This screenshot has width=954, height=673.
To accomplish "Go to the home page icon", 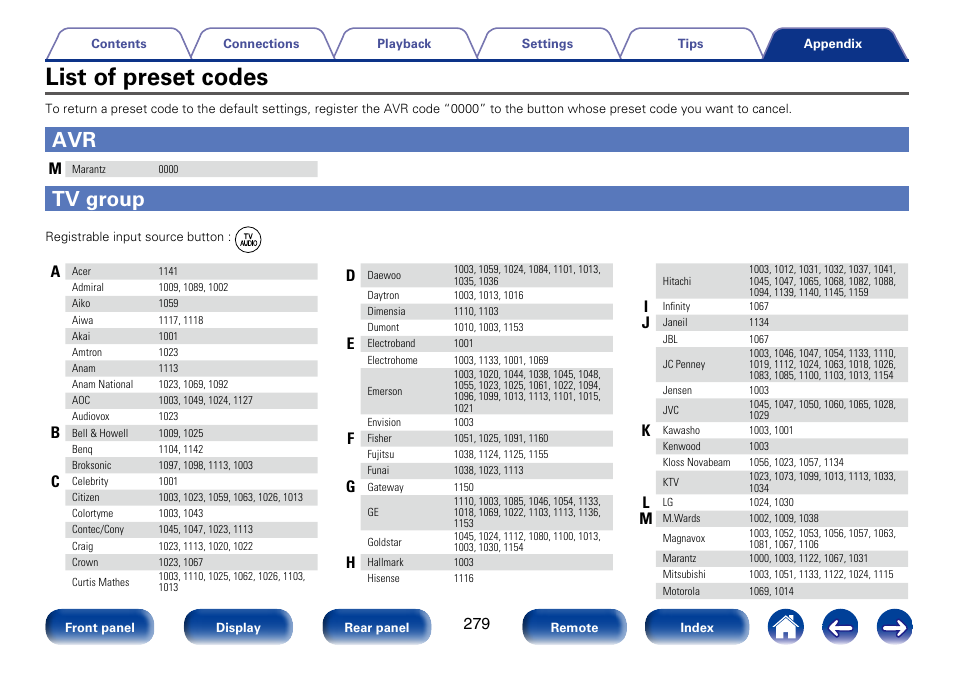I will [785, 627].
